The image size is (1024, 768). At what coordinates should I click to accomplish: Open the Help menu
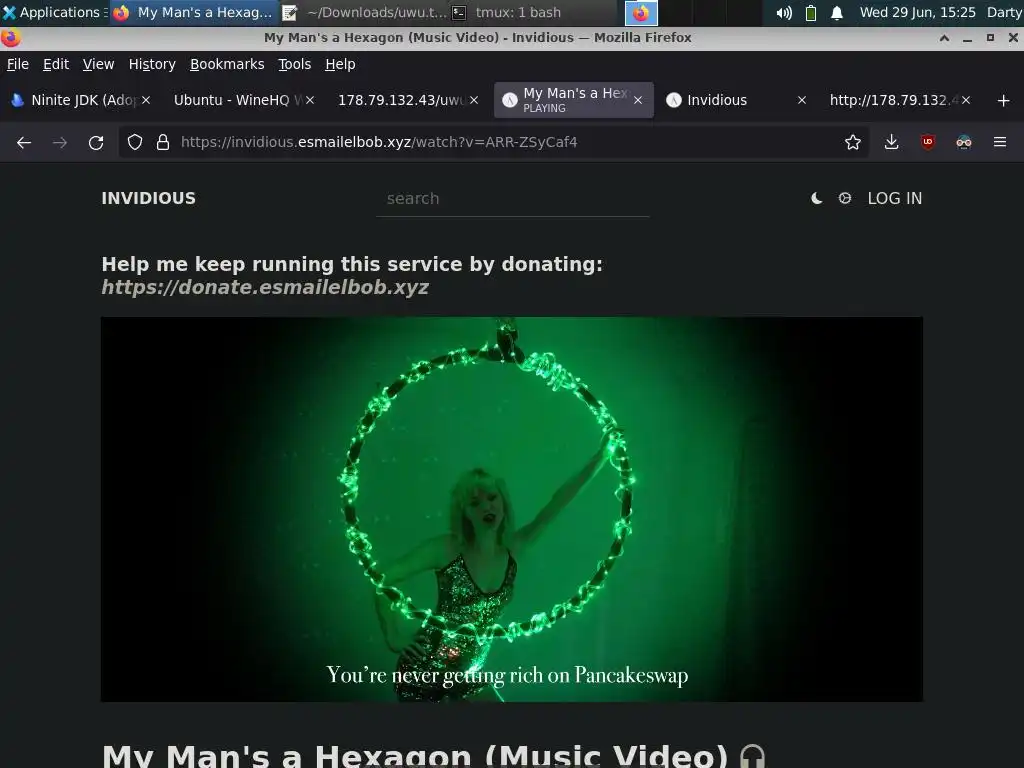pyautogui.click(x=340, y=64)
